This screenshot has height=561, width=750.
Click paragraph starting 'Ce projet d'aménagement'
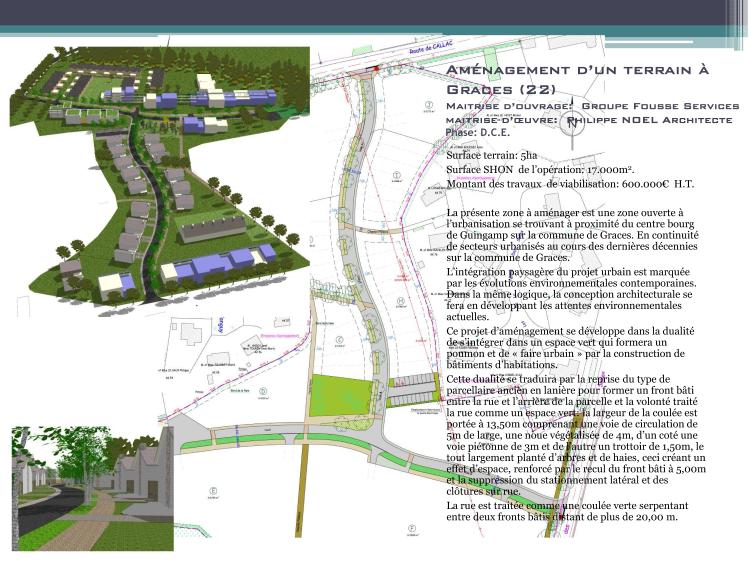click(570, 348)
